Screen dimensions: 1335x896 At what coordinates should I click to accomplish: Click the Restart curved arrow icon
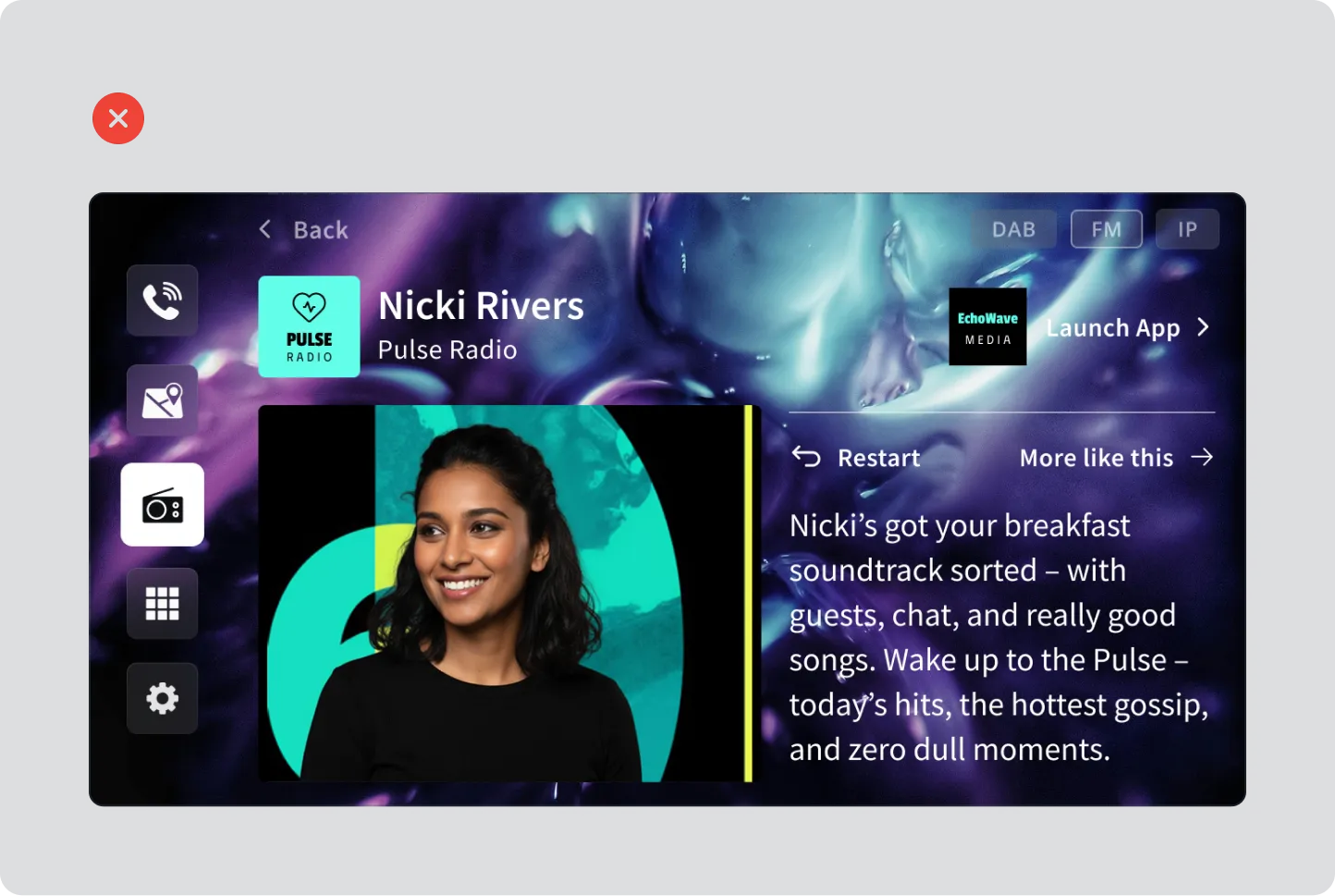pos(806,457)
